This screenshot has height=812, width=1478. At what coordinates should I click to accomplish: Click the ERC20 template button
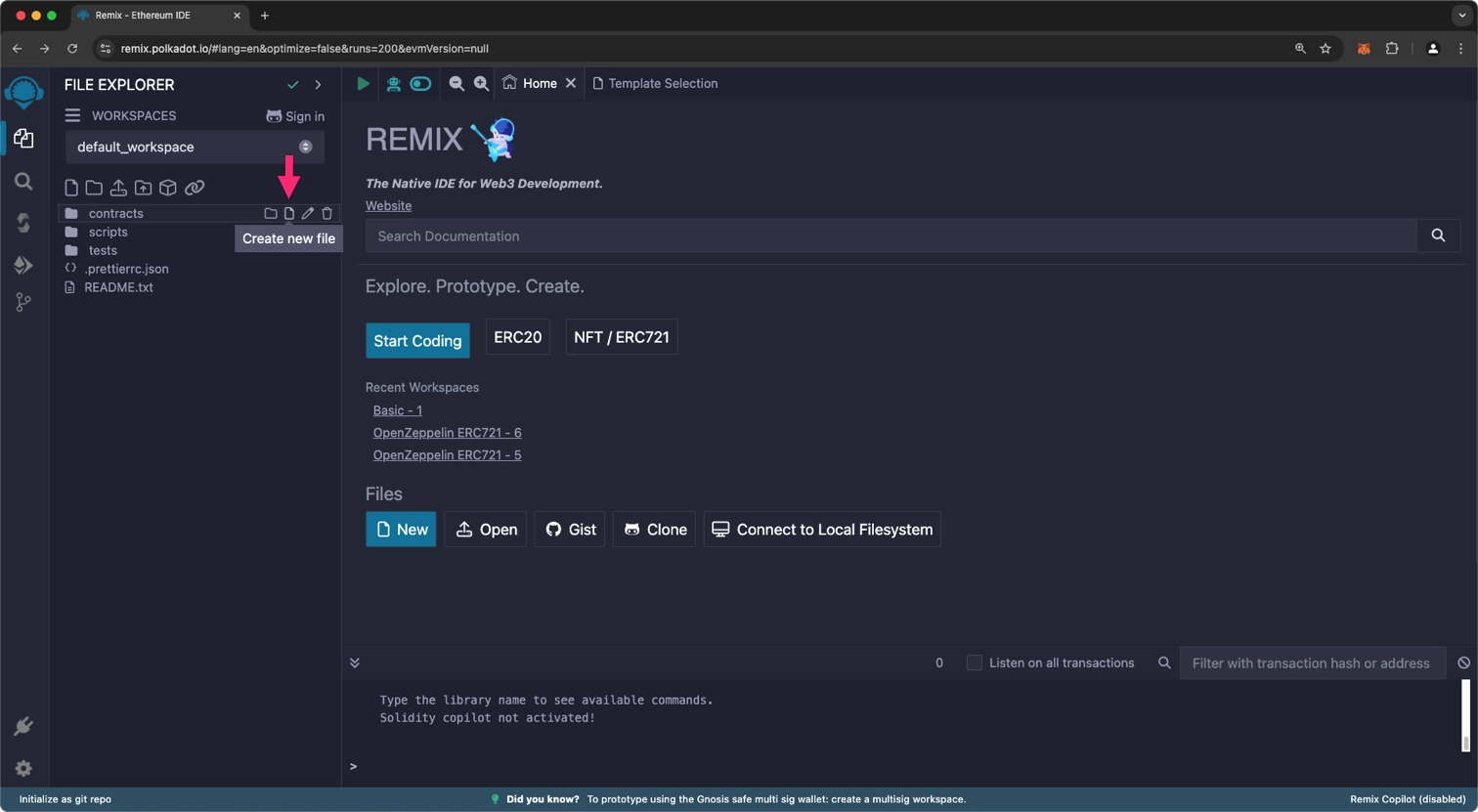click(x=517, y=337)
